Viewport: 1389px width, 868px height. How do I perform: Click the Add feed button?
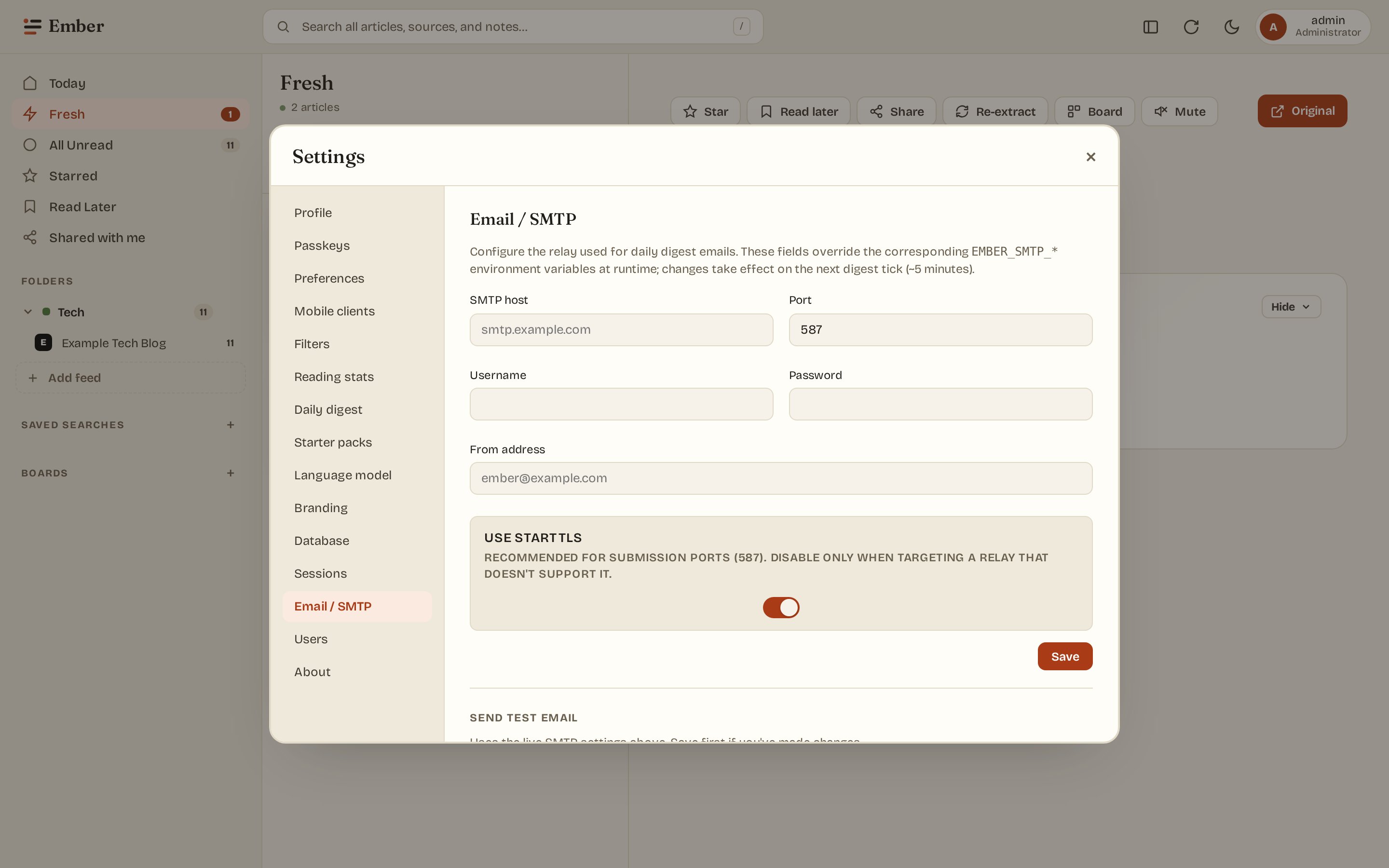(x=130, y=378)
